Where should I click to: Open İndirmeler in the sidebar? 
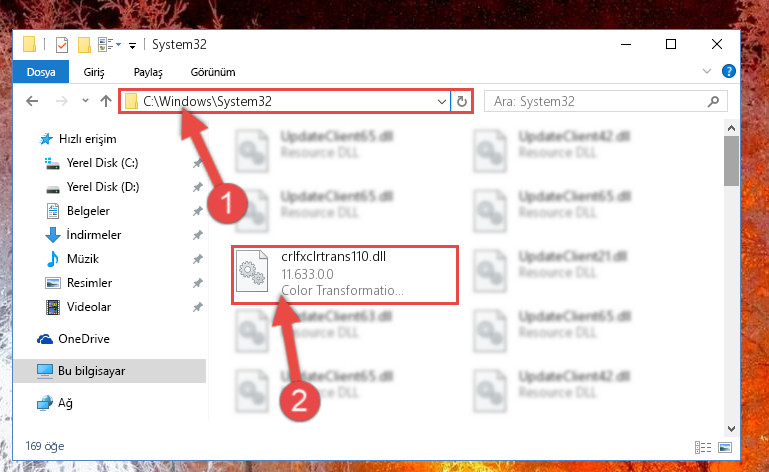tap(94, 235)
